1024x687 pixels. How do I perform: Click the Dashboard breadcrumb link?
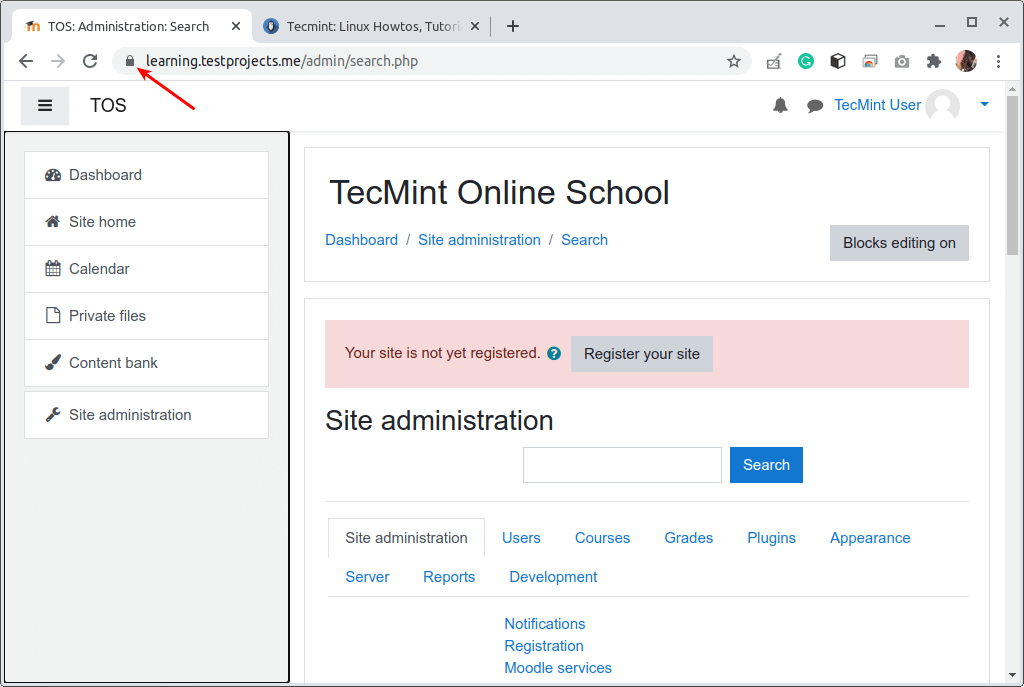click(361, 240)
